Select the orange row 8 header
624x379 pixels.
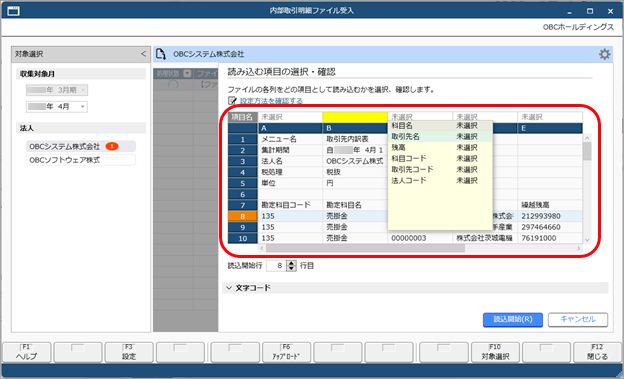243,216
